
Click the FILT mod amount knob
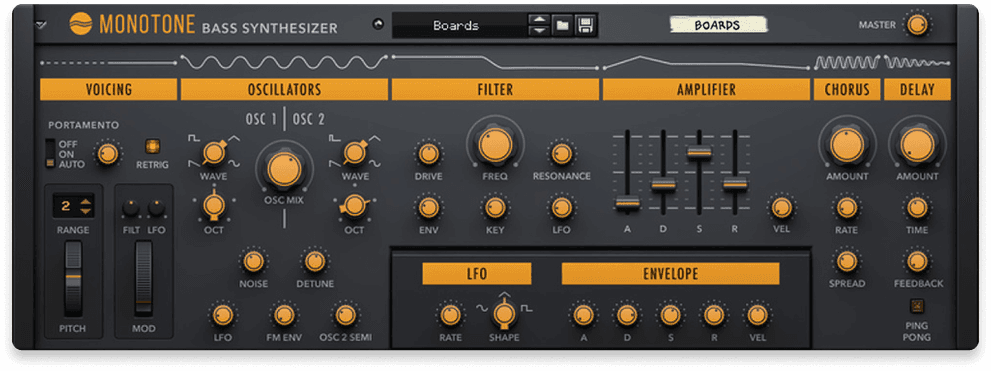131,208
